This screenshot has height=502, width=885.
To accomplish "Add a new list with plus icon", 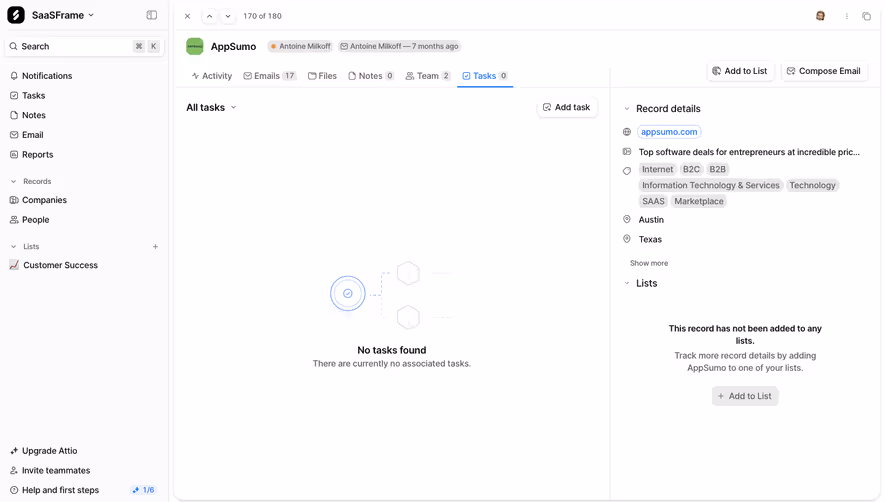I will (x=155, y=247).
